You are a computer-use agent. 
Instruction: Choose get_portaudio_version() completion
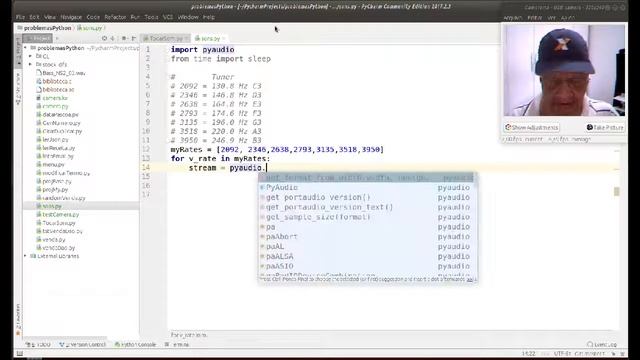[x=367, y=197]
